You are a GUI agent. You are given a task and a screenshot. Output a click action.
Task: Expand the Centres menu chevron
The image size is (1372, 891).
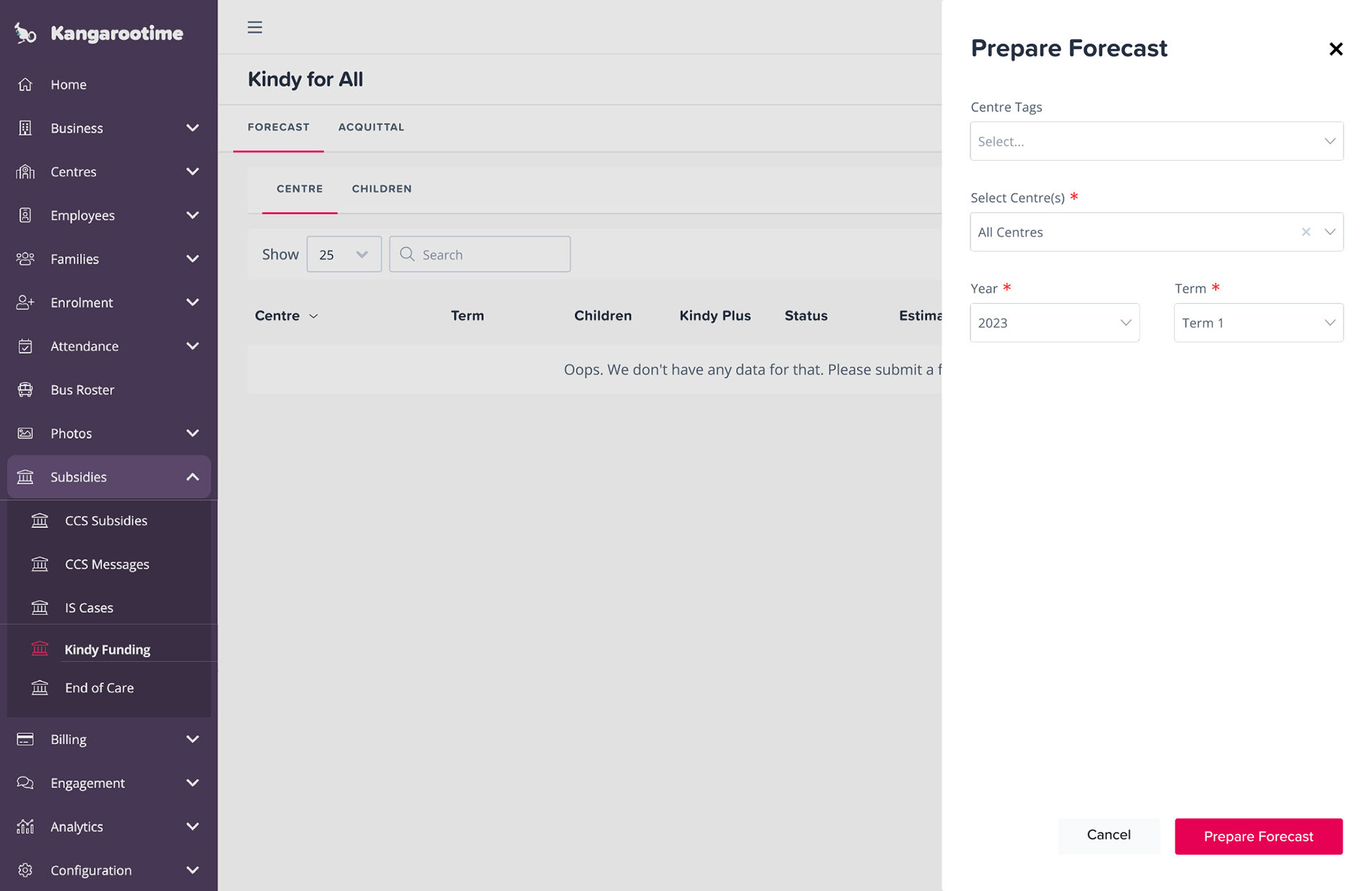192,171
